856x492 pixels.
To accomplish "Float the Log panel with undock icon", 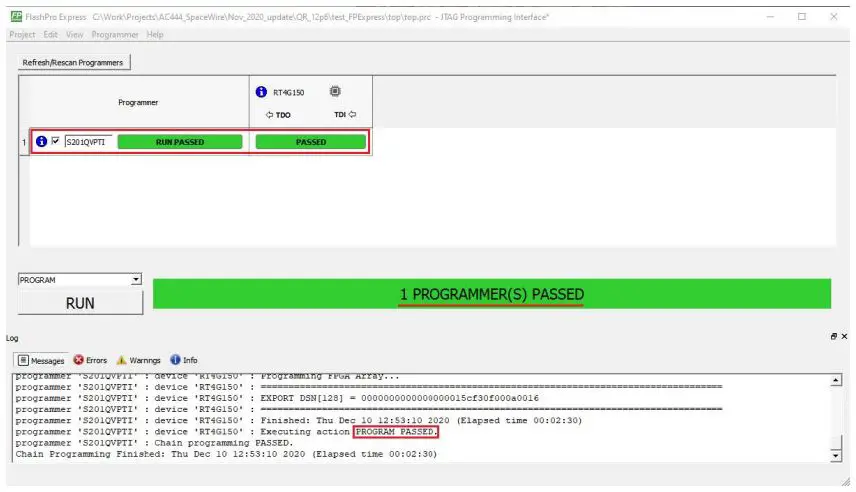I will (834, 336).
